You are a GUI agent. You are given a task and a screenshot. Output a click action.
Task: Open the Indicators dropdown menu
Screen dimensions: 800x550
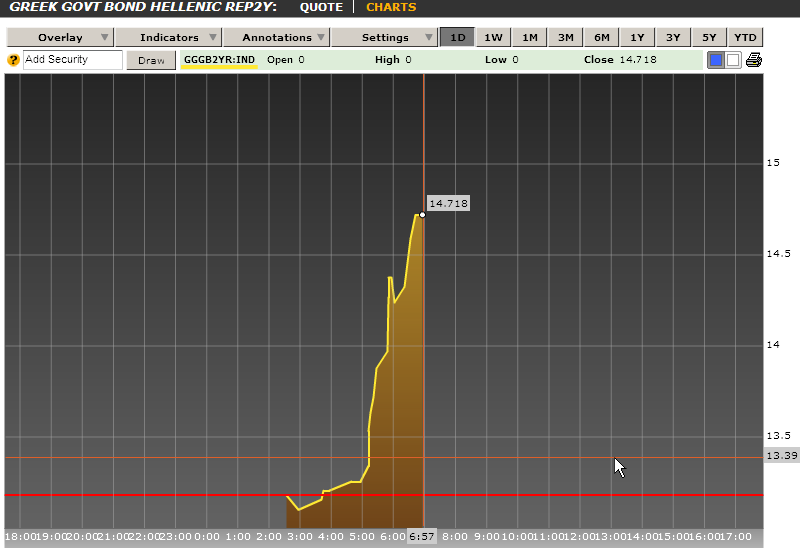(168, 37)
